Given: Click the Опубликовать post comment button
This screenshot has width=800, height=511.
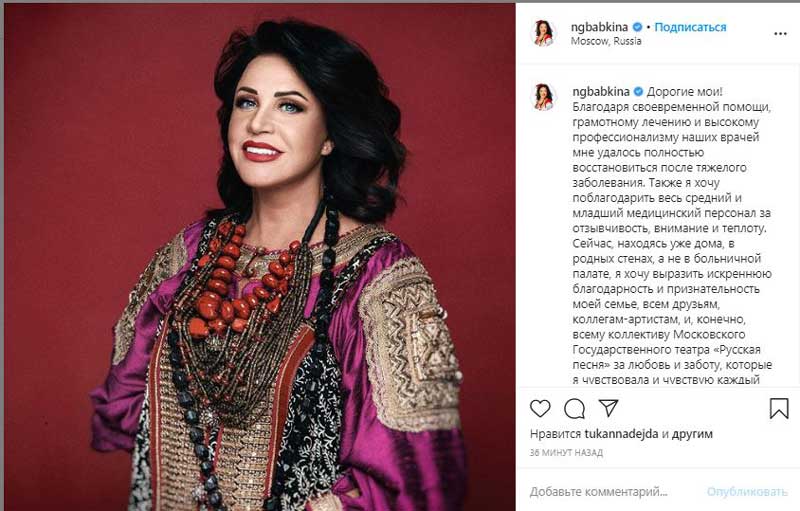Looking at the screenshot, I should coord(747,492).
